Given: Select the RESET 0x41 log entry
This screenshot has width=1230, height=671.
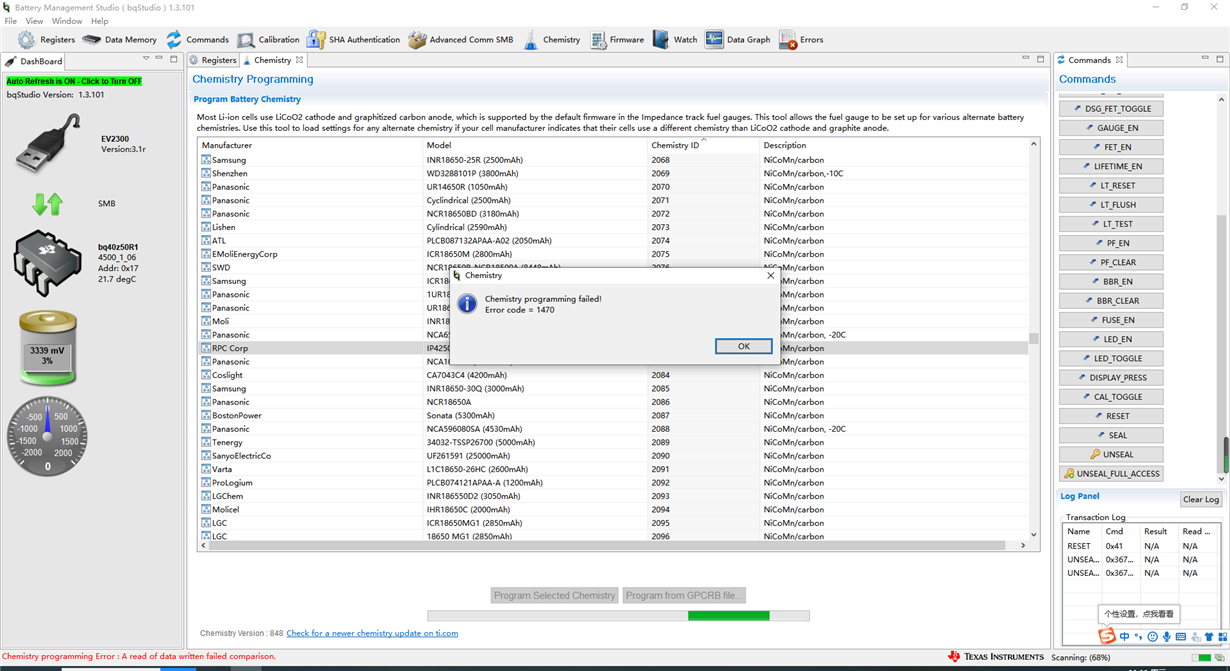Looking at the screenshot, I should [1142, 546].
